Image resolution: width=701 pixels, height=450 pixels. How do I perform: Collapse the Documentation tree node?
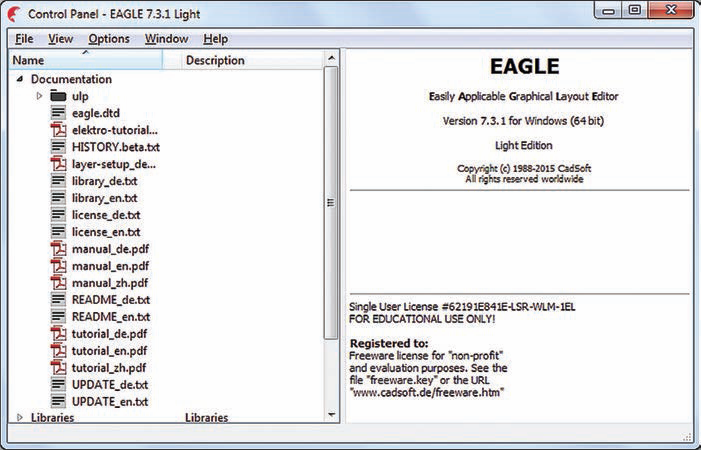pos(19,79)
